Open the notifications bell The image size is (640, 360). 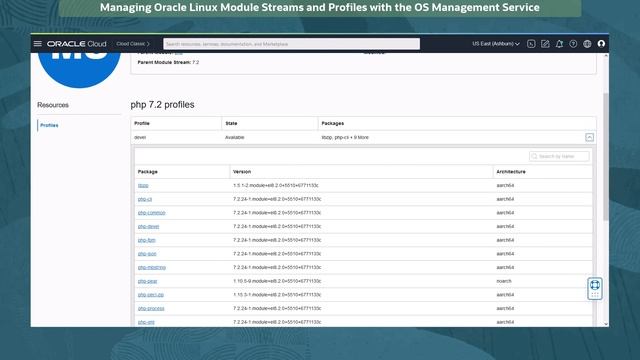559,44
